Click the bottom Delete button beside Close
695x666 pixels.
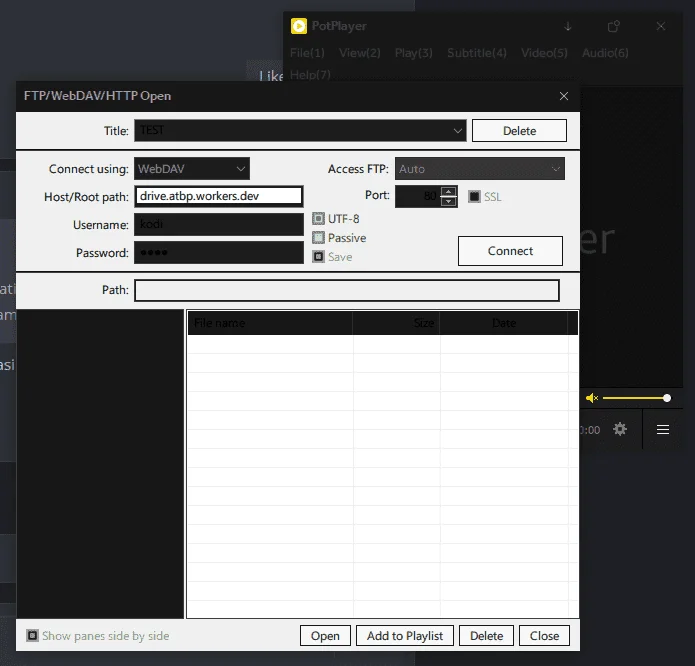click(x=486, y=636)
